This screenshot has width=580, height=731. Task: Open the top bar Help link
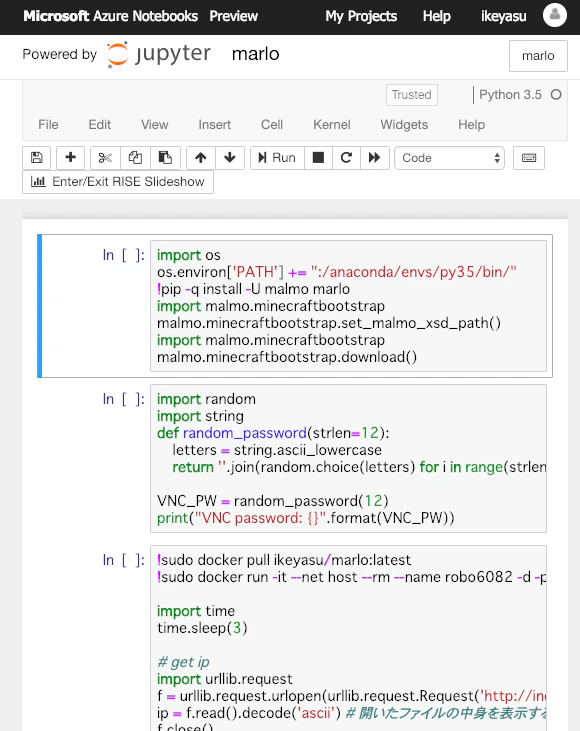click(x=436, y=16)
